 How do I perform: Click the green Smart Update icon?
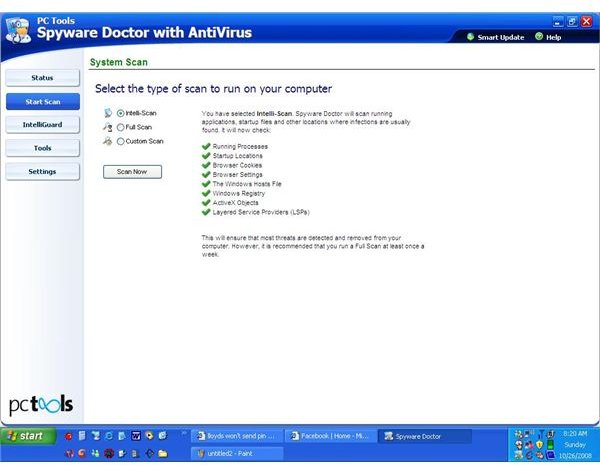pos(470,37)
